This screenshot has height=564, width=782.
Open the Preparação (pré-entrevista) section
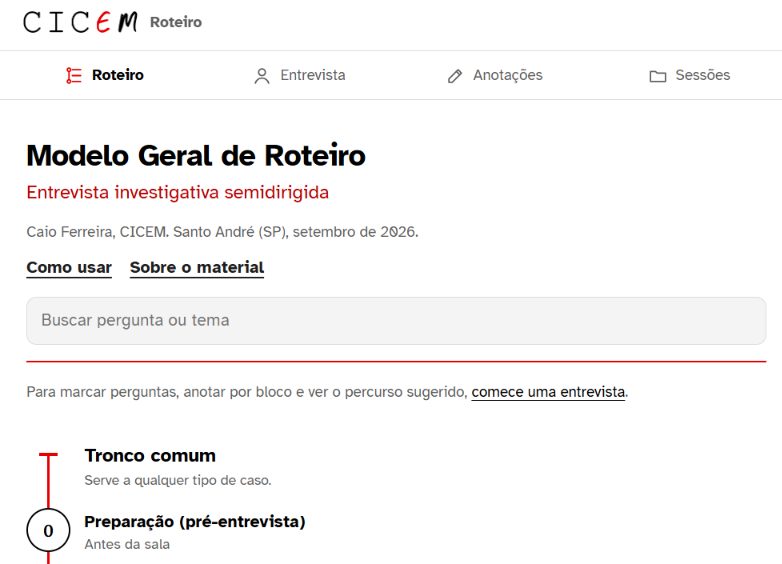[x=195, y=522]
